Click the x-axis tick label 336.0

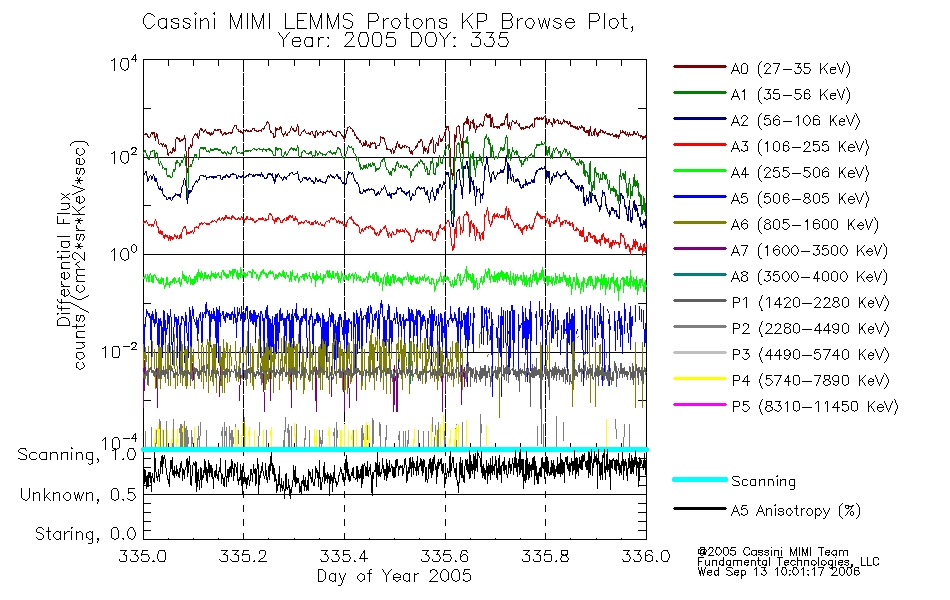coord(646,556)
